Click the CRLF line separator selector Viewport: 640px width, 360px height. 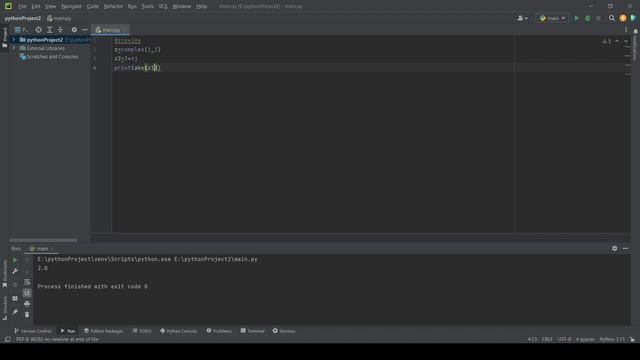coord(547,340)
